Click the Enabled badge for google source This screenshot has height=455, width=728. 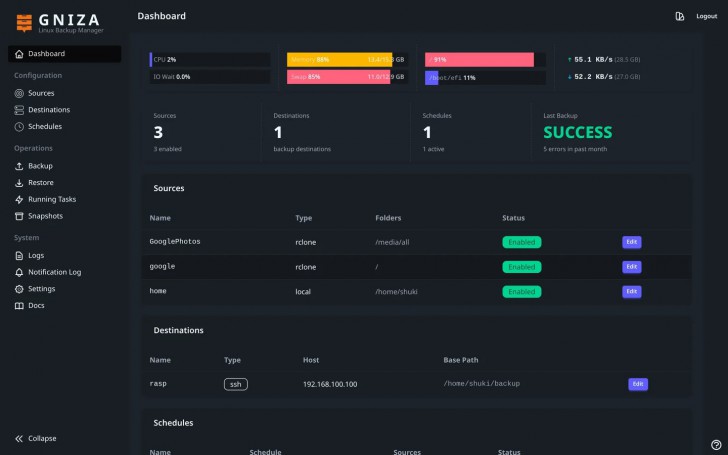(521, 267)
